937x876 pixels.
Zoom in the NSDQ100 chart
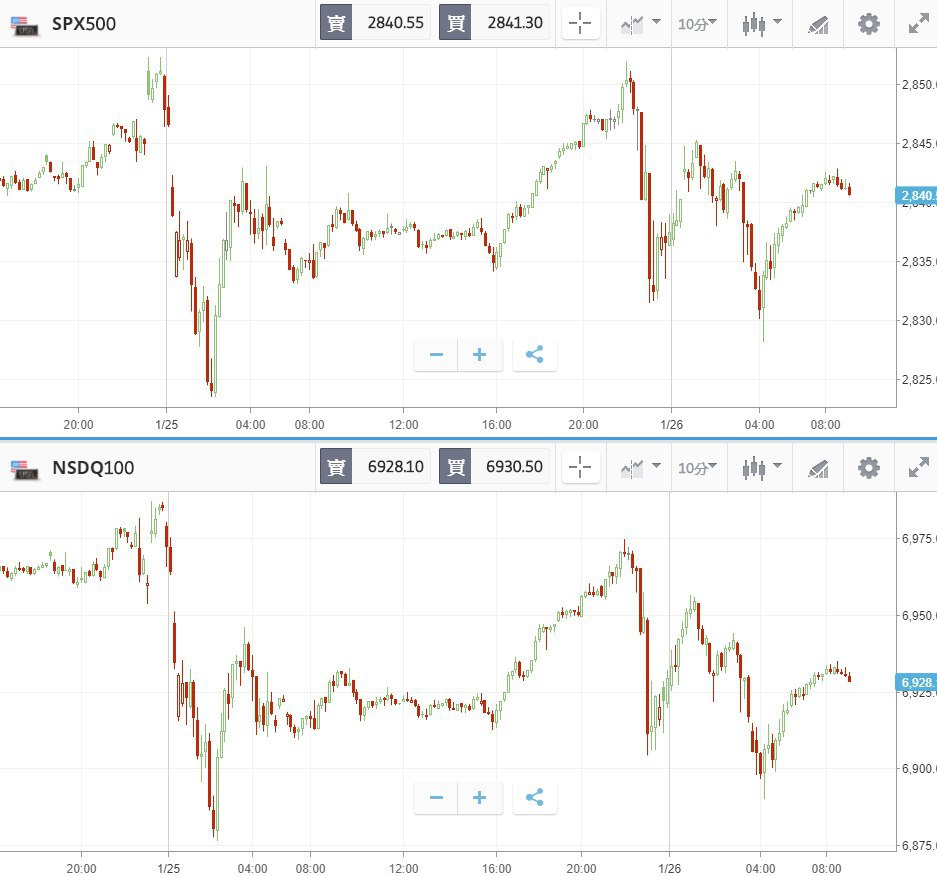480,798
